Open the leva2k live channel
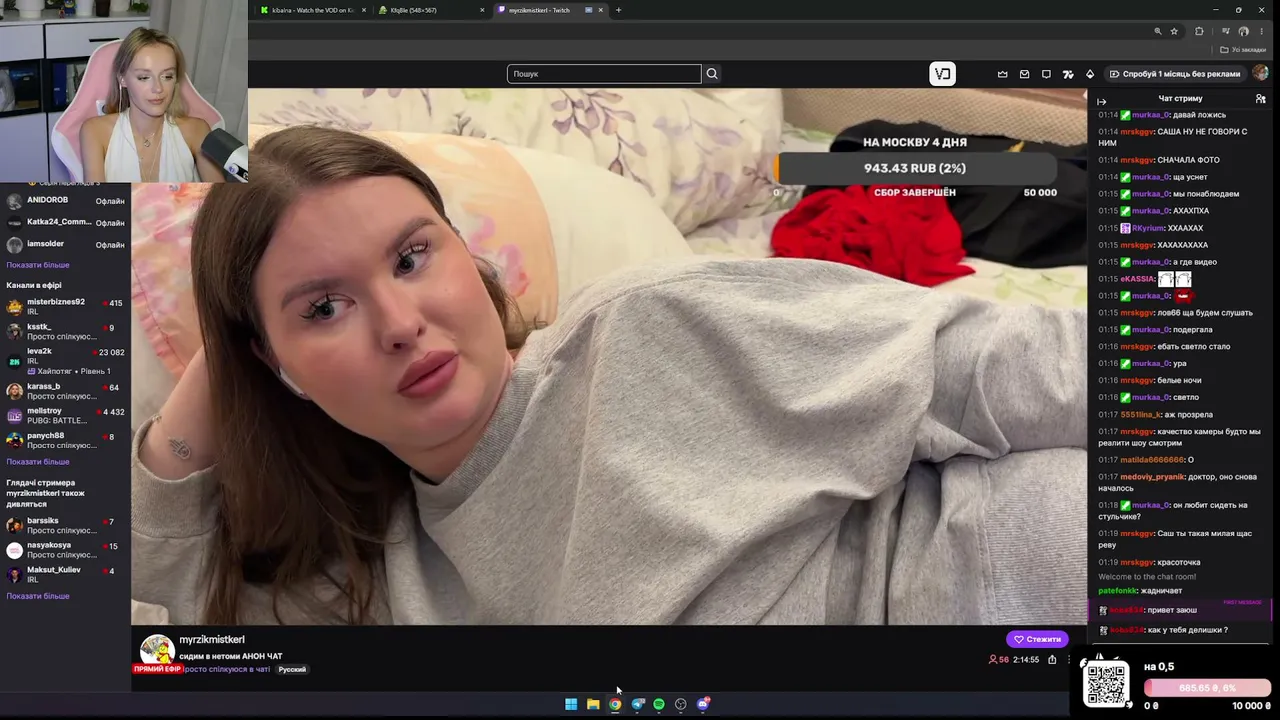The height and width of the screenshot is (720, 1280). coord(66,360)
